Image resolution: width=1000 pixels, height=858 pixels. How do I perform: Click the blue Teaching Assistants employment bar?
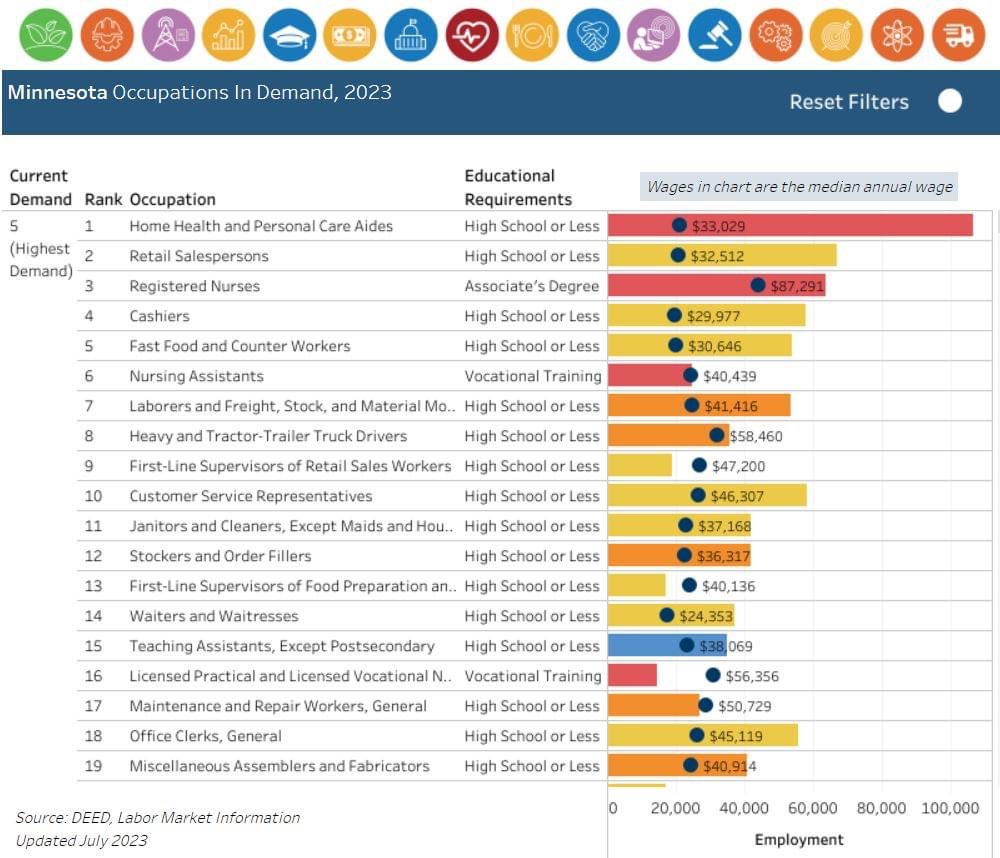pos(666,645)
